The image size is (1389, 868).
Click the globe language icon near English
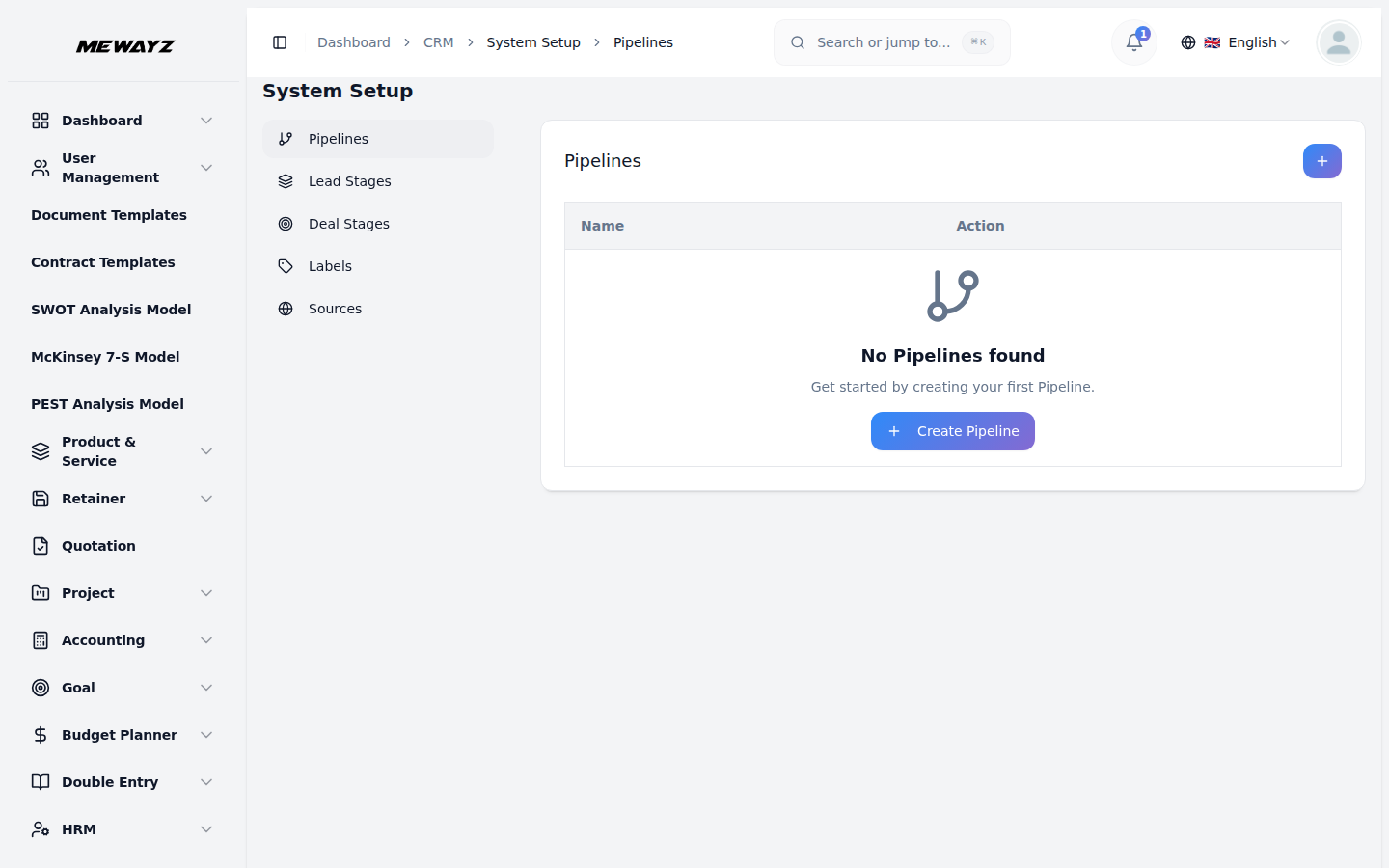tap(1188, 42)
